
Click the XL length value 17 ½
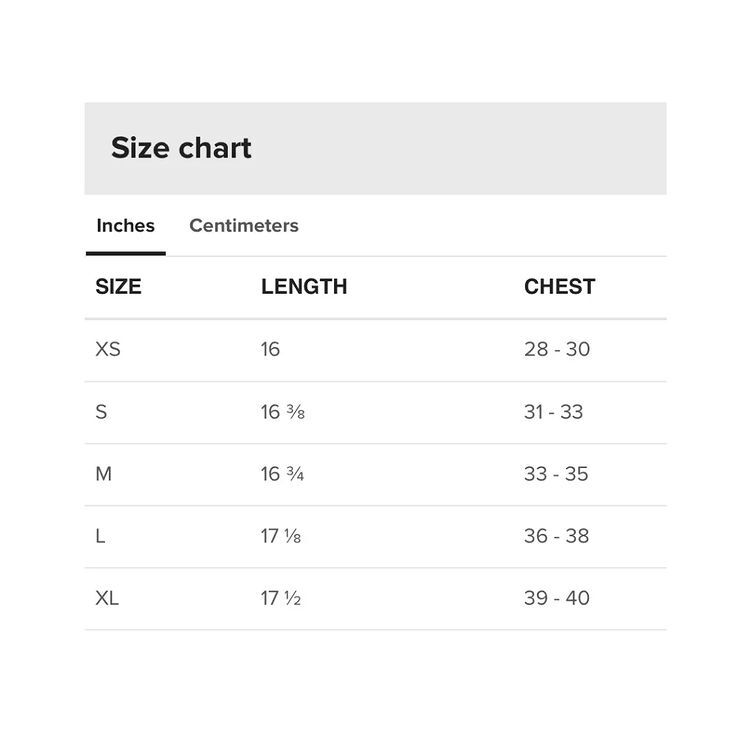click(x=281, y=598)
